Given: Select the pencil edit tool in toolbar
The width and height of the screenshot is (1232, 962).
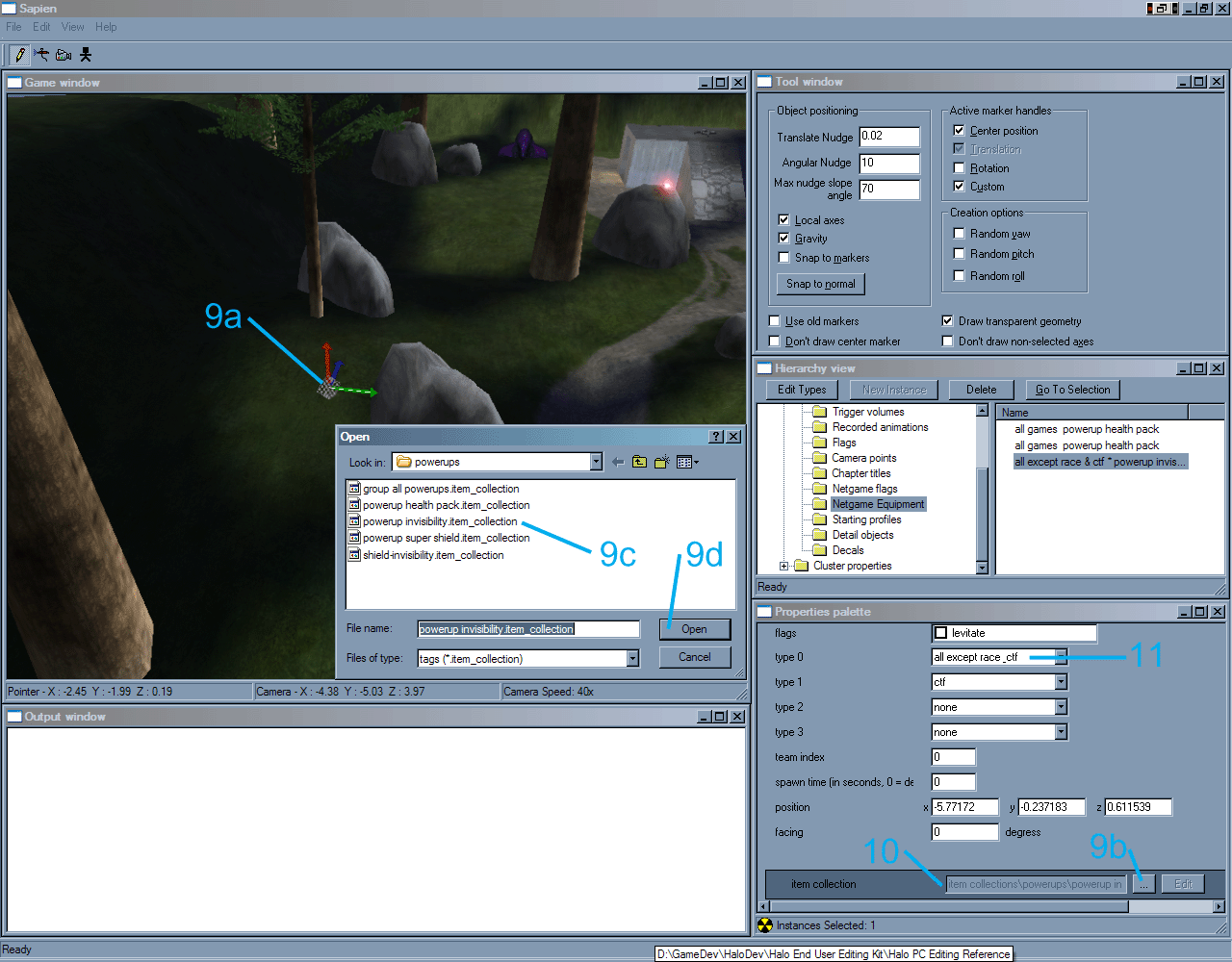Looking at the screenshot, I should point(20,55).
